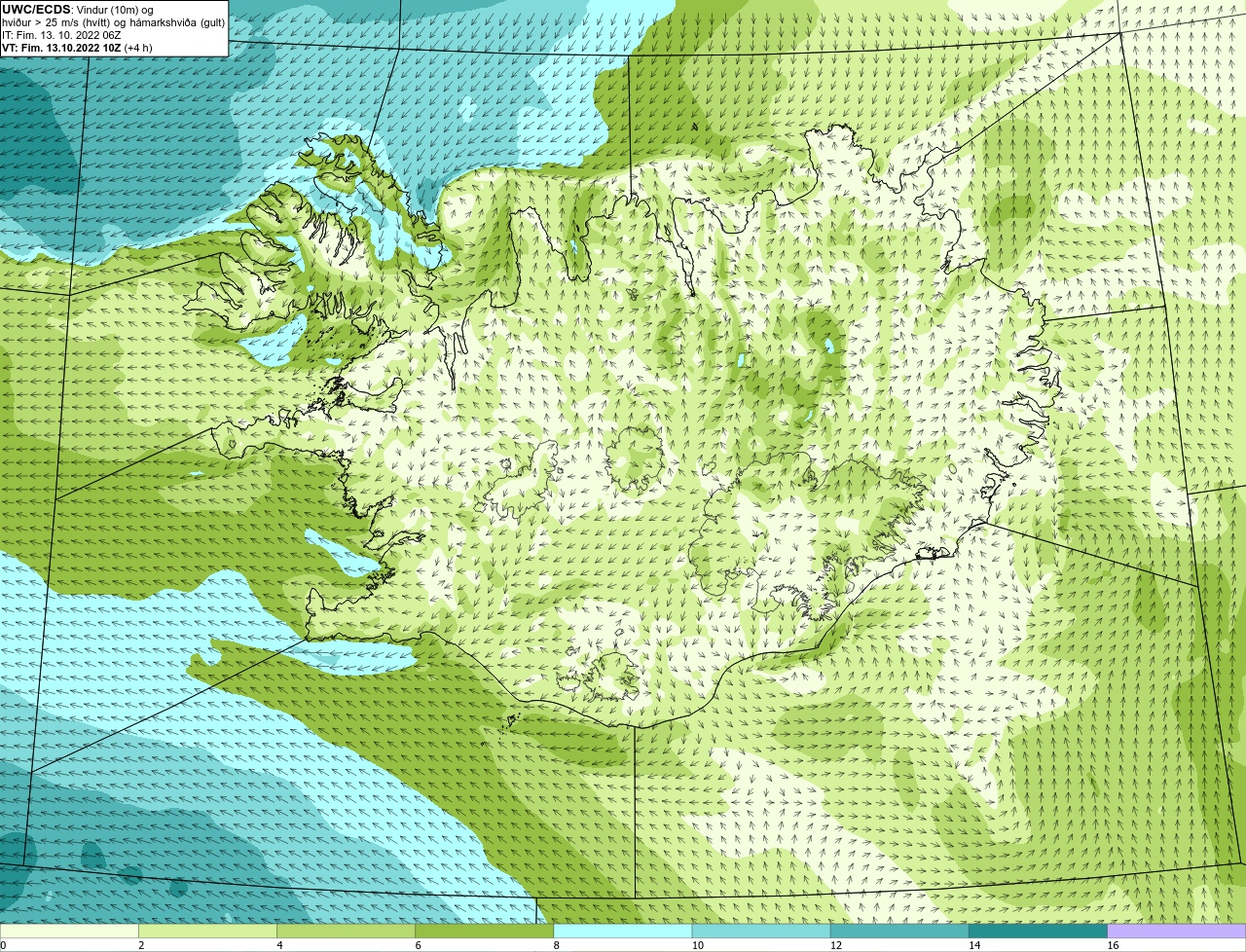Click the lavender above-16 legend segment
Image resolution: width=1246 pixels, height=952 pixels.
[1177, 932]
